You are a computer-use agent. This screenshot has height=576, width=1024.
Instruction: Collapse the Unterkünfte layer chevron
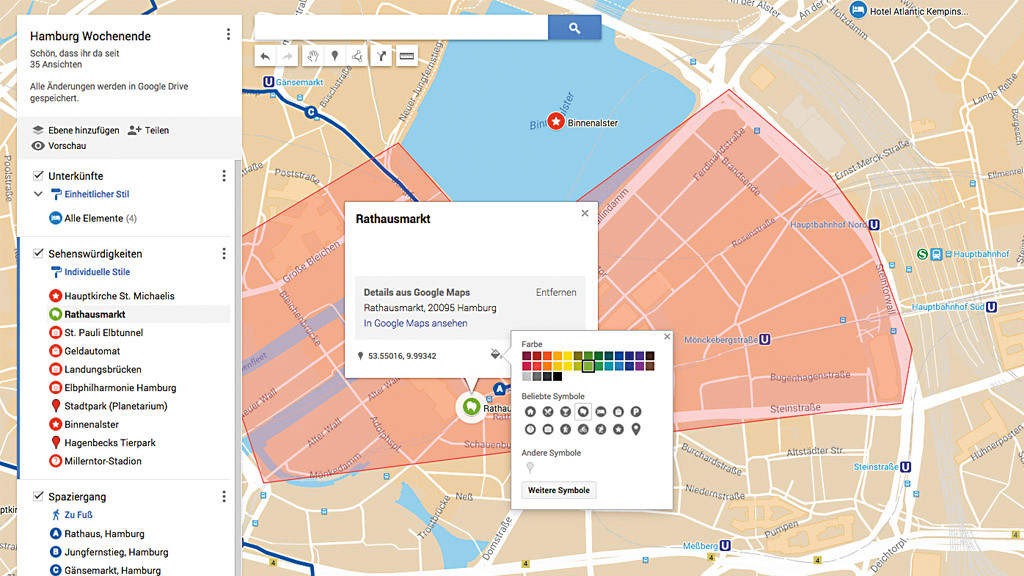pyautogui.click(x=38, y=194)
